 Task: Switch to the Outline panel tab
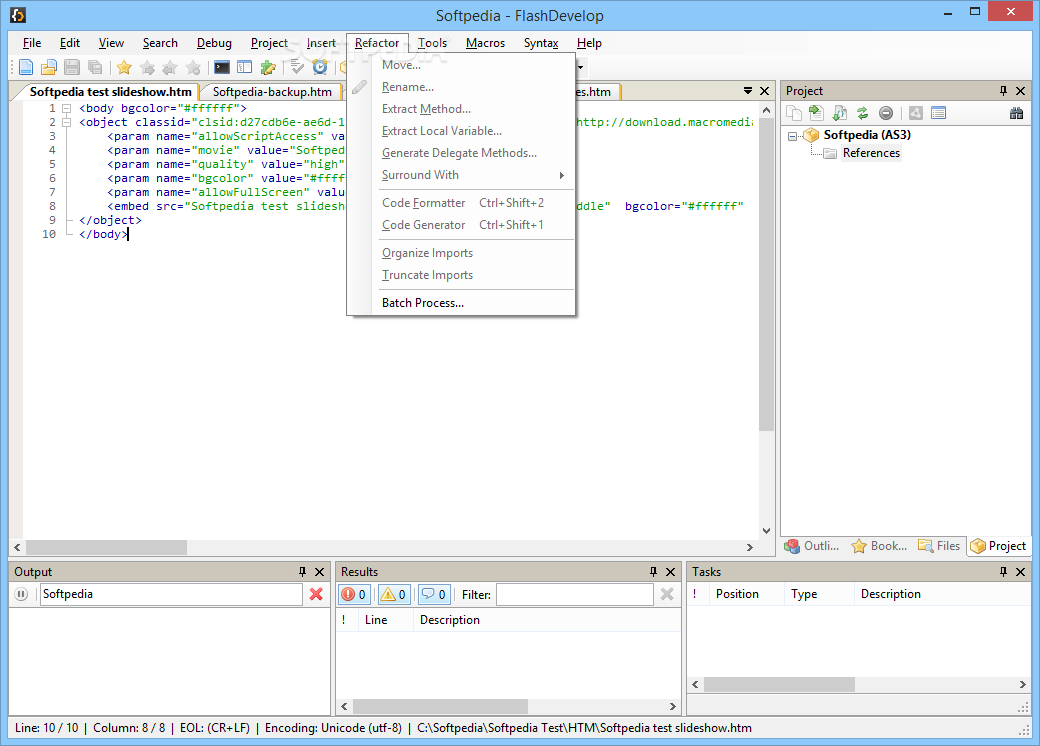point(812,546)
